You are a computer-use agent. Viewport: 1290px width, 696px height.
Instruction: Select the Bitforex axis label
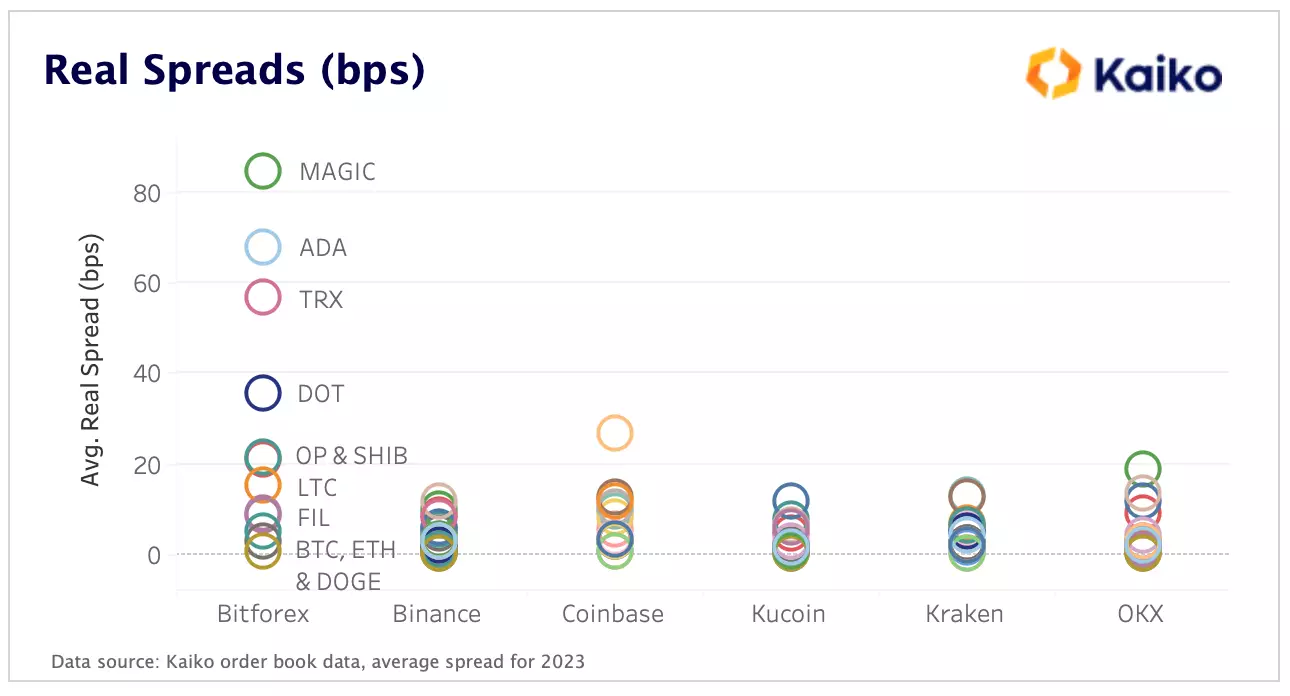coord(263,613)
